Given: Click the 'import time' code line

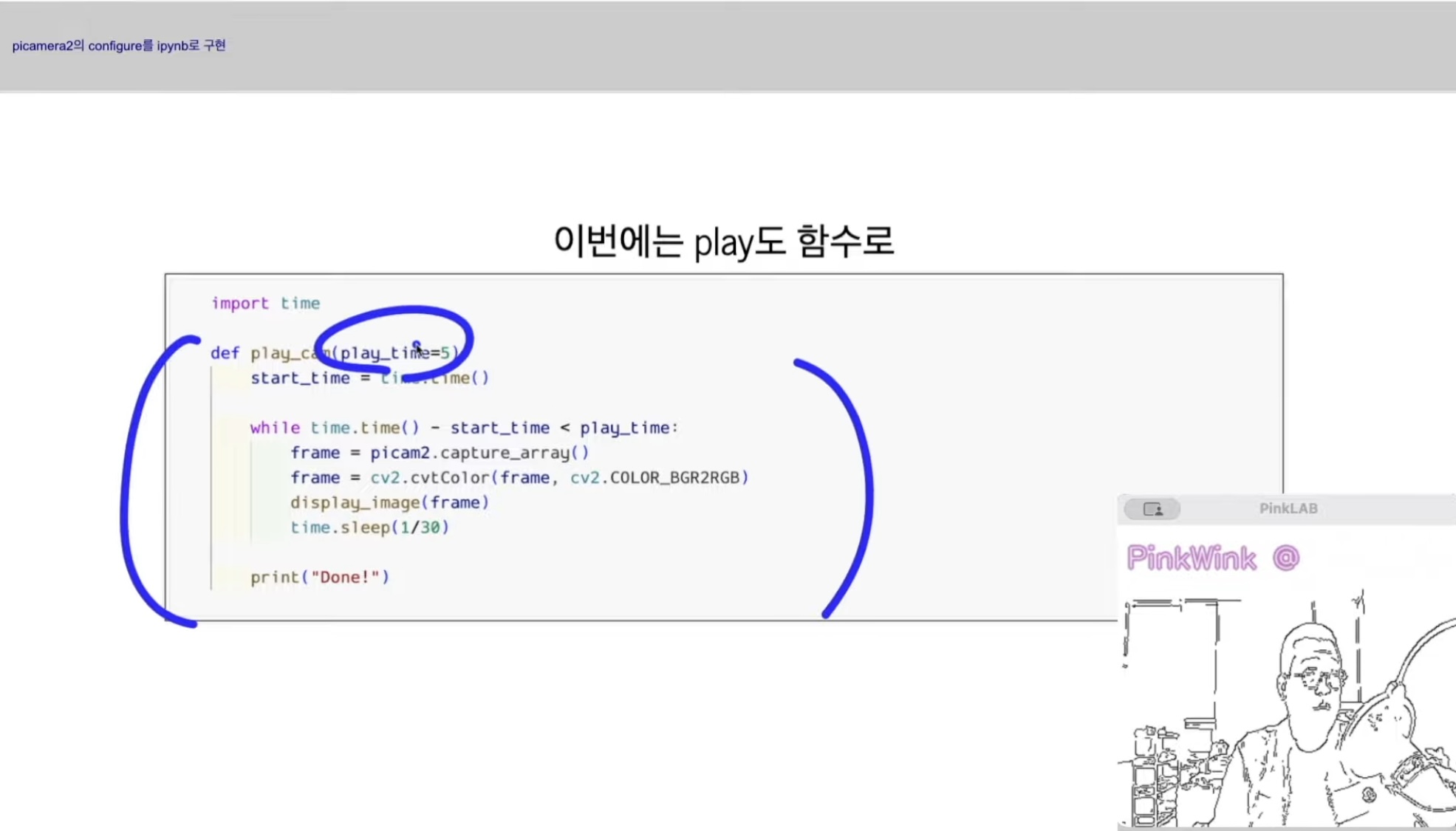Looking at the screenshot, I should tap(265, 304).
